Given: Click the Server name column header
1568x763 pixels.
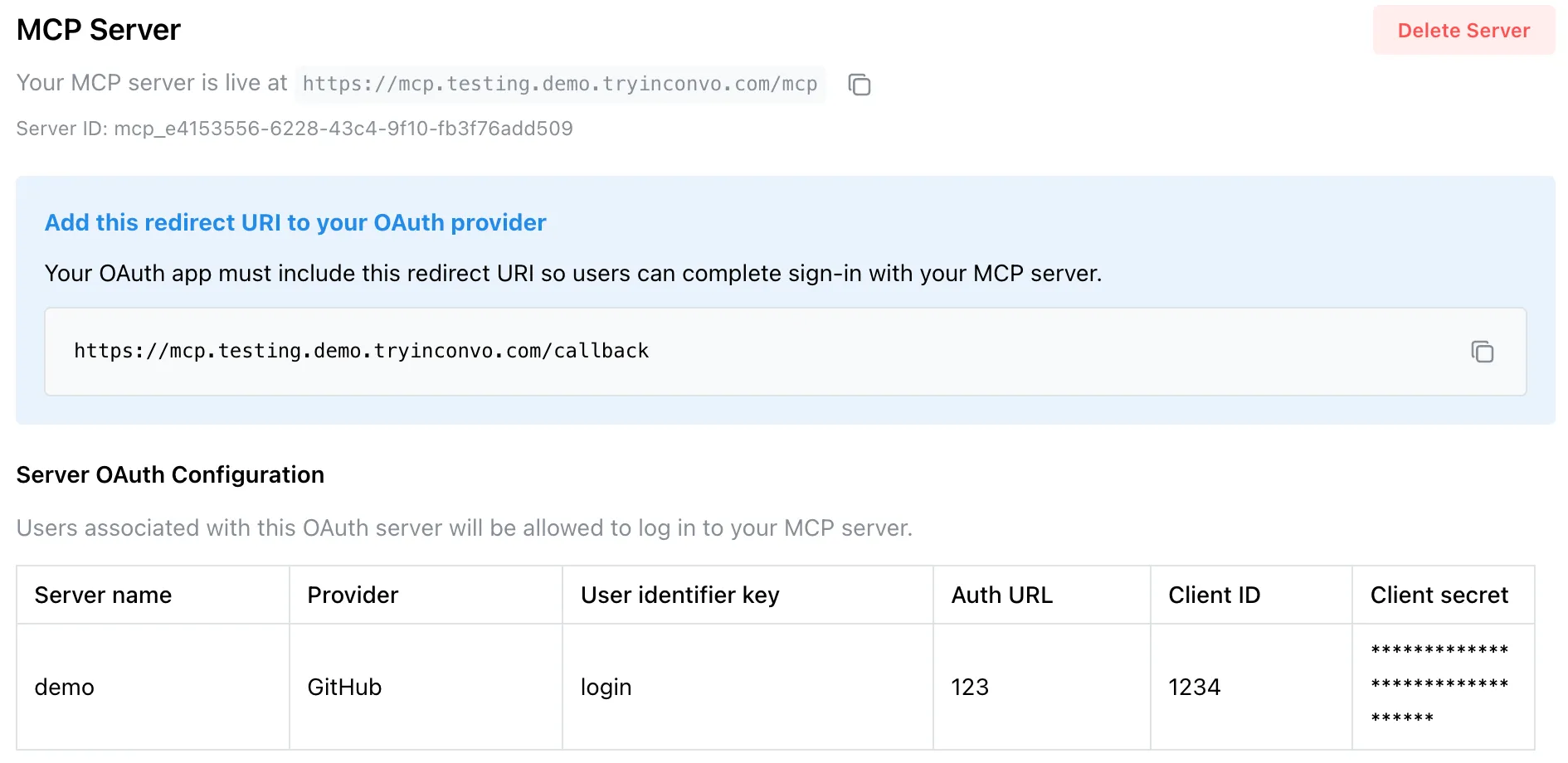Looking at the screenshot, I should (103, 595).
